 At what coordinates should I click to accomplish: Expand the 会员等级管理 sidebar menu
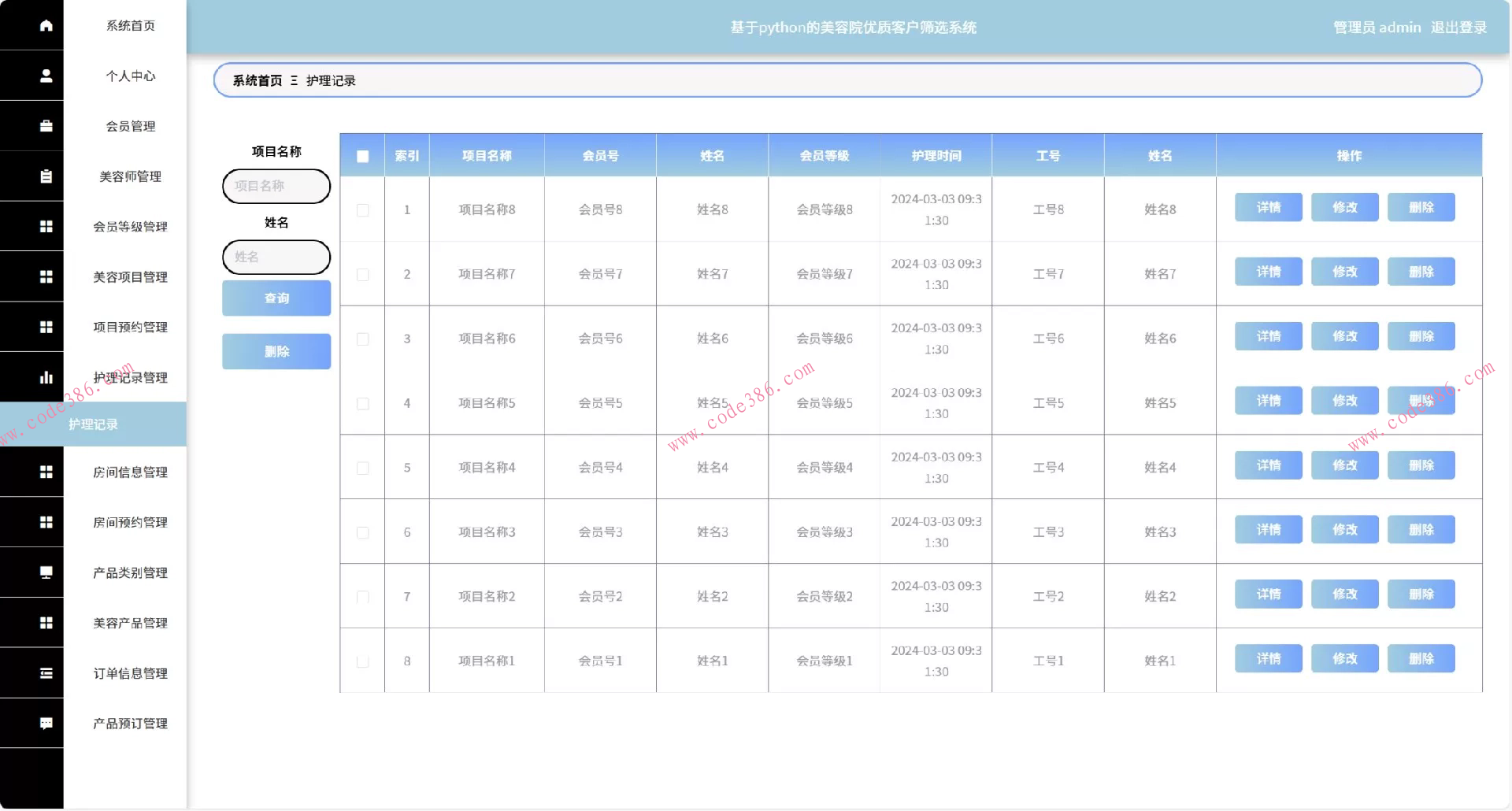(130, 227)
